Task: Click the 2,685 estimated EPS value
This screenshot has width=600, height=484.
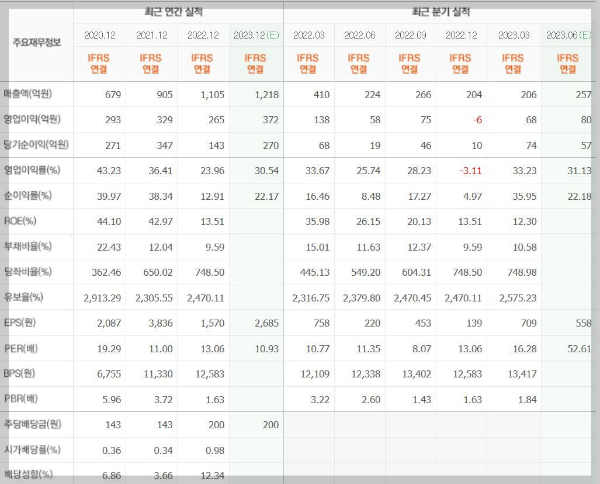Action: [x=267, y=323]
